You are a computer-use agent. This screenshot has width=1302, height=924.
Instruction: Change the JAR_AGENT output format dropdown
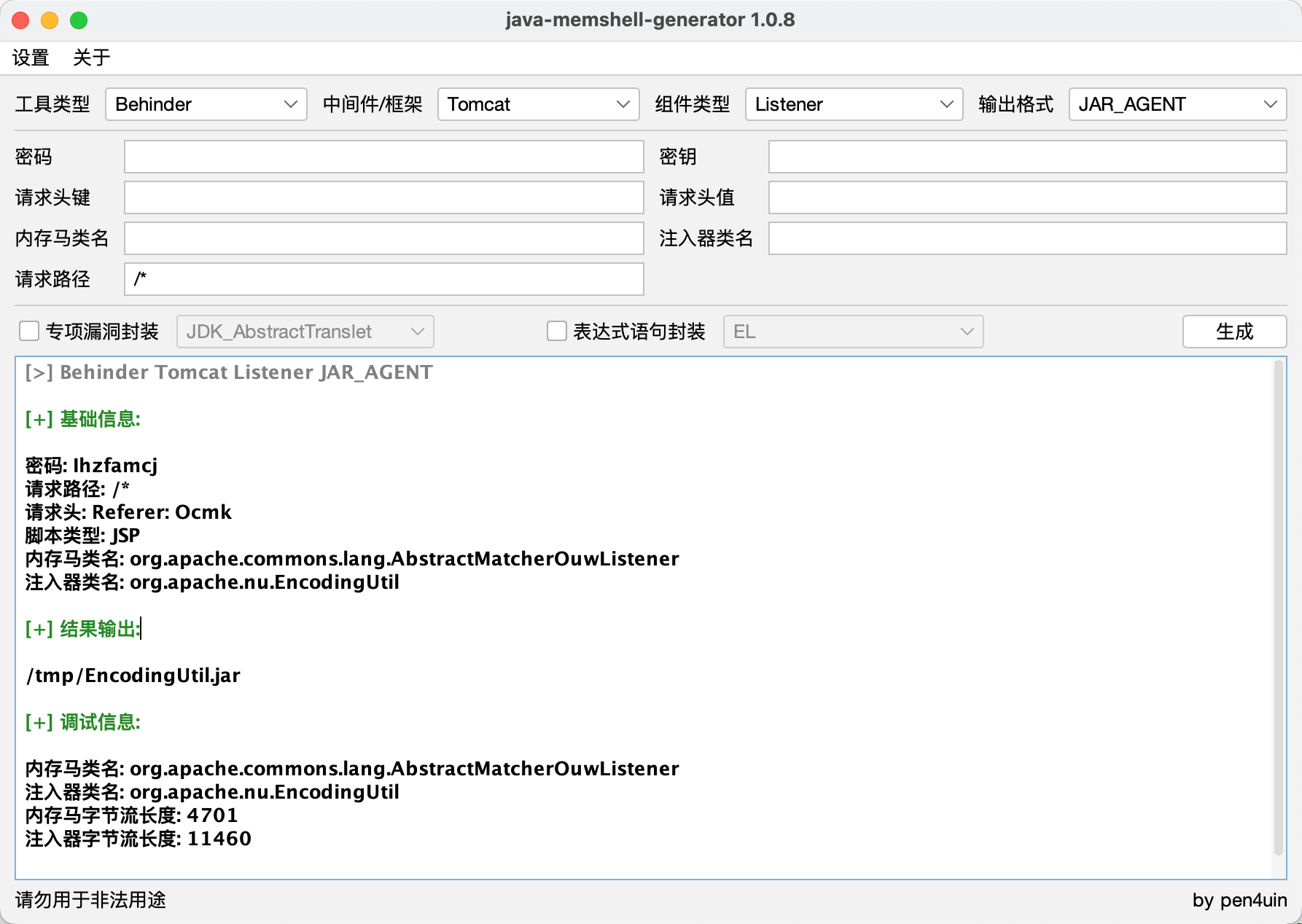1177,104
